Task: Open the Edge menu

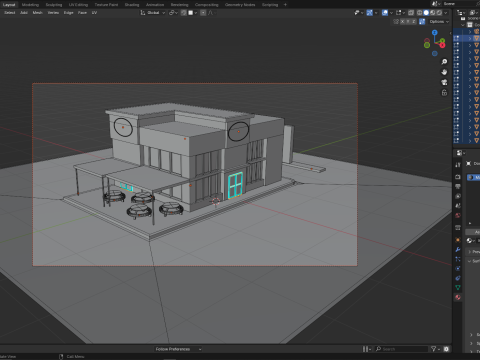Action: coord(68,13)
